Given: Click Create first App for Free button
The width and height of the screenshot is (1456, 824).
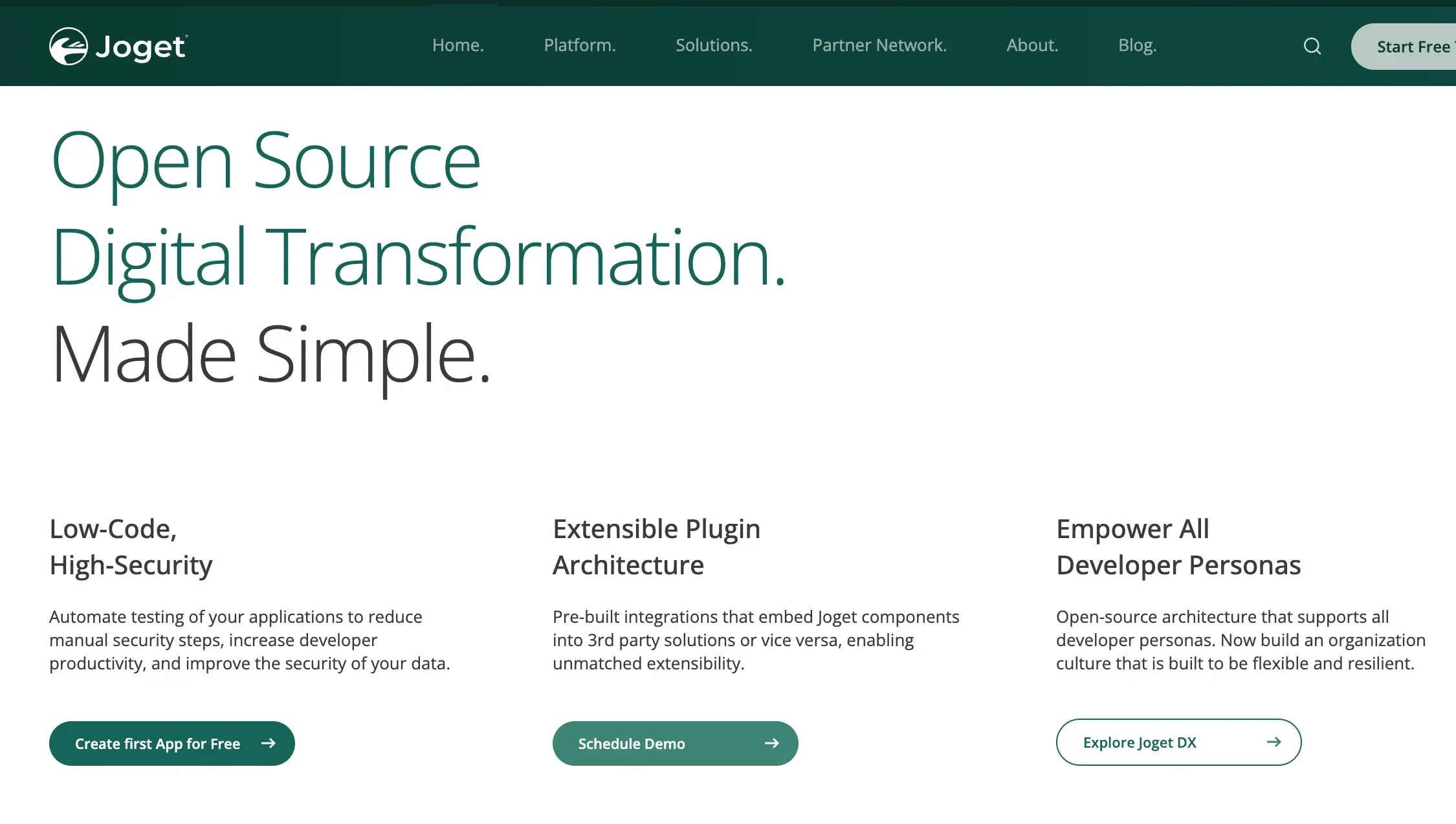Looking at the screenshot, I should click(172, 744).
